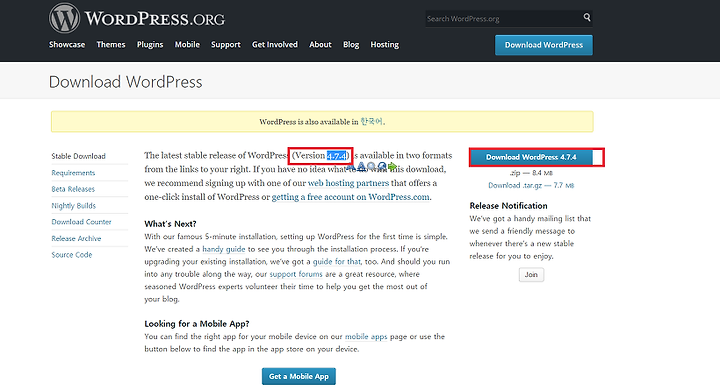The image size is (720, 390).
Task: Open the Blog menu item
Action: (x=351, y=45)
